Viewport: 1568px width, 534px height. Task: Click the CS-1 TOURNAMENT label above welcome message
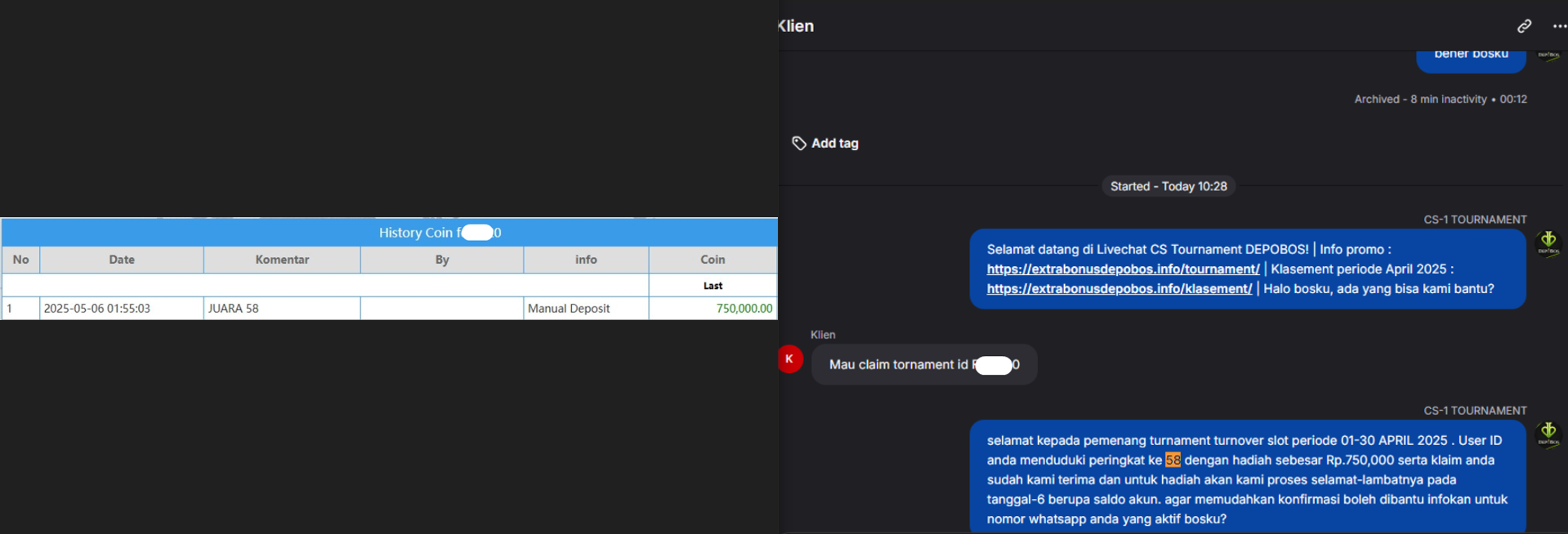tap(1475, 220)
